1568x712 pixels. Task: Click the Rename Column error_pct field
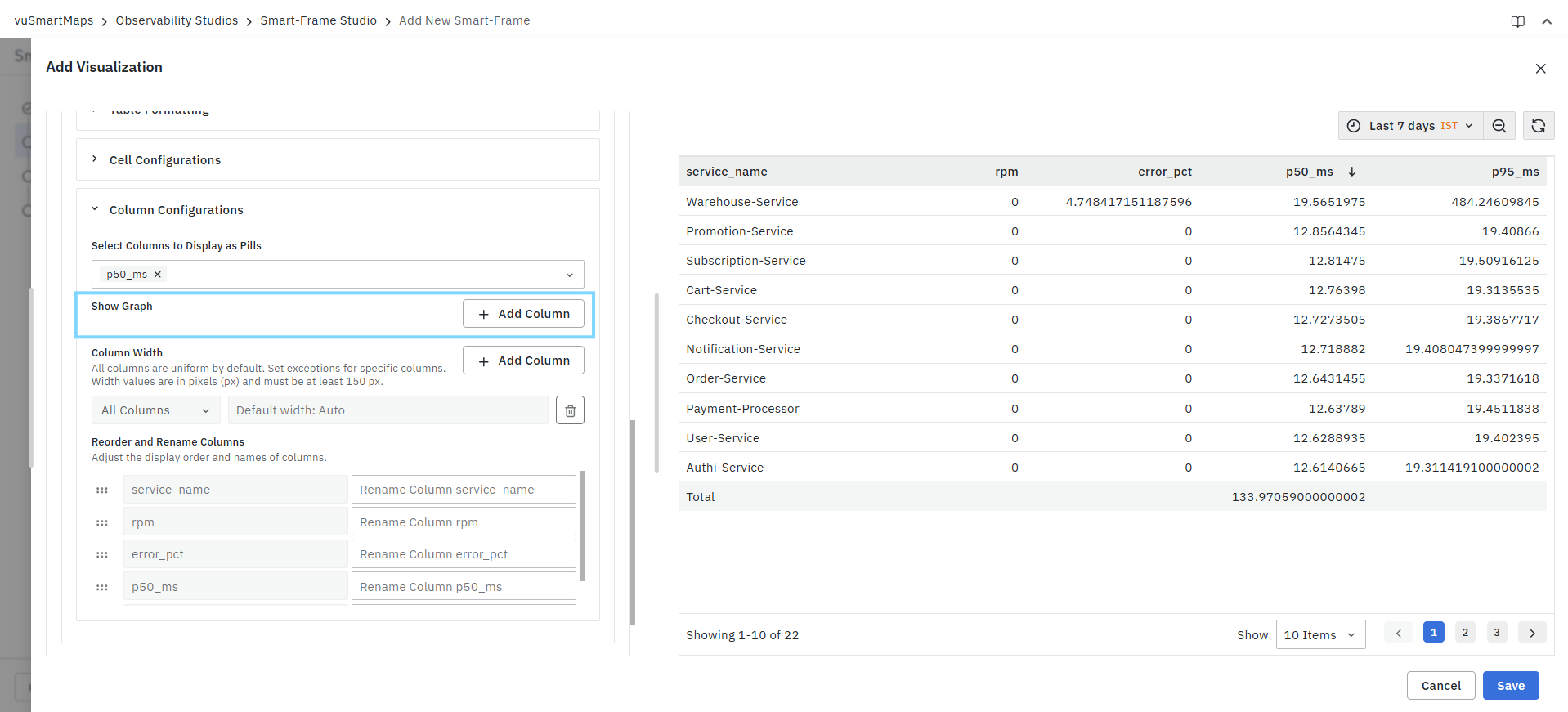pos(464,554)
